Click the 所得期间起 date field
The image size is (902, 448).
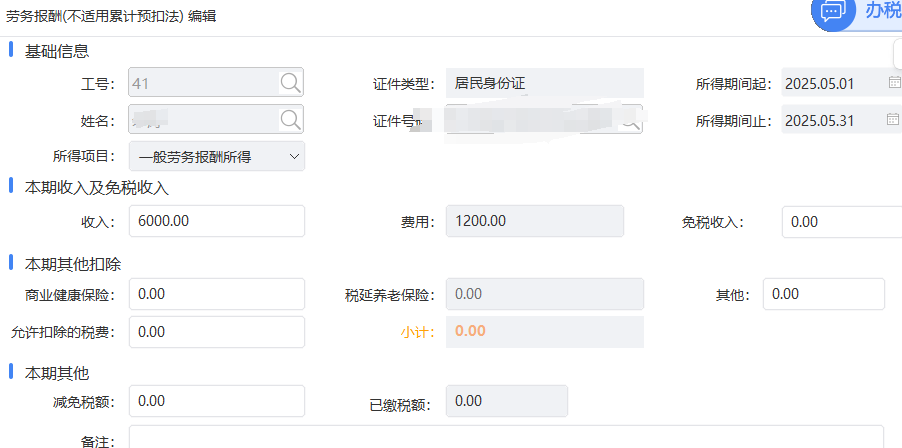pos(832,83)
